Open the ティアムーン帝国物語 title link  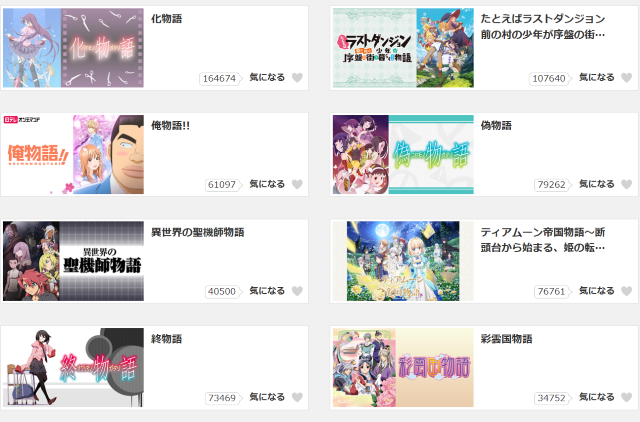click(543, 240)
